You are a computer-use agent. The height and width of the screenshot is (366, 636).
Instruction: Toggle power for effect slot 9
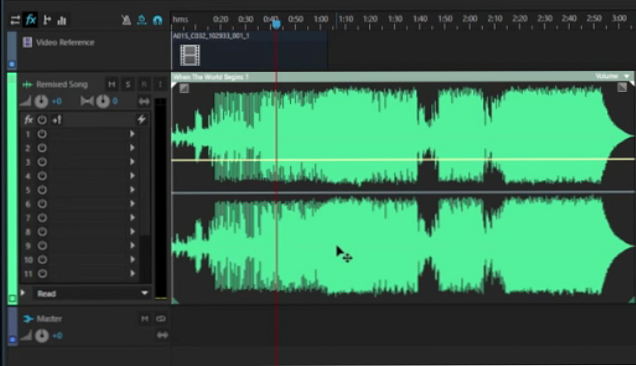(42, 246)
